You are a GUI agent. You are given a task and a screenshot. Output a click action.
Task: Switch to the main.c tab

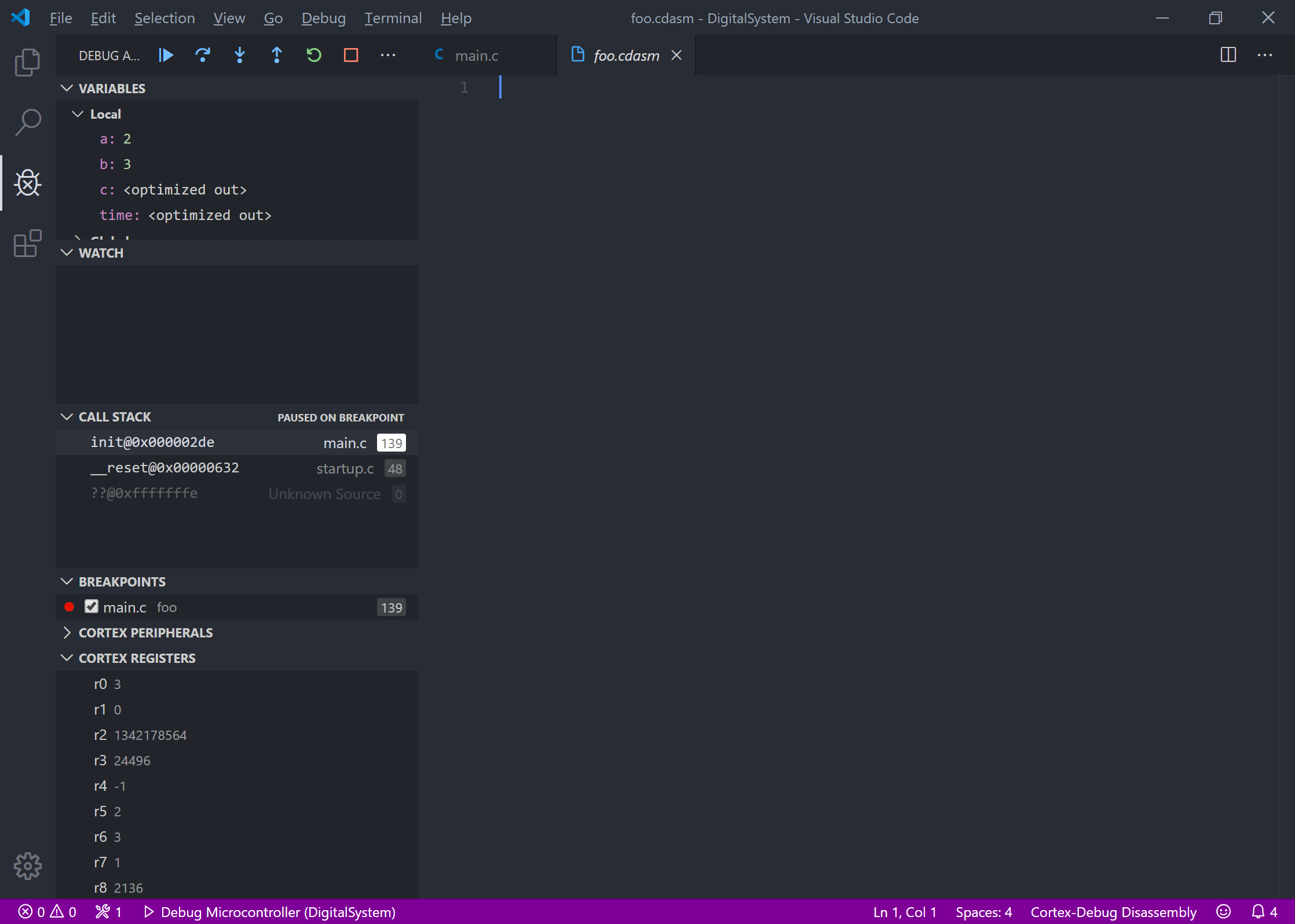click(476, 55)
